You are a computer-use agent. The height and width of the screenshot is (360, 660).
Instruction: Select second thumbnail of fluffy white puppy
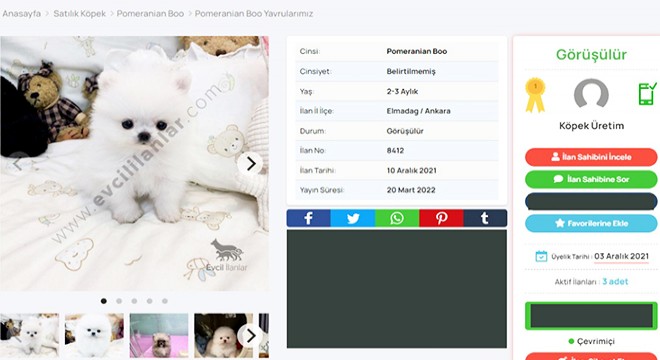pos(94,336)
